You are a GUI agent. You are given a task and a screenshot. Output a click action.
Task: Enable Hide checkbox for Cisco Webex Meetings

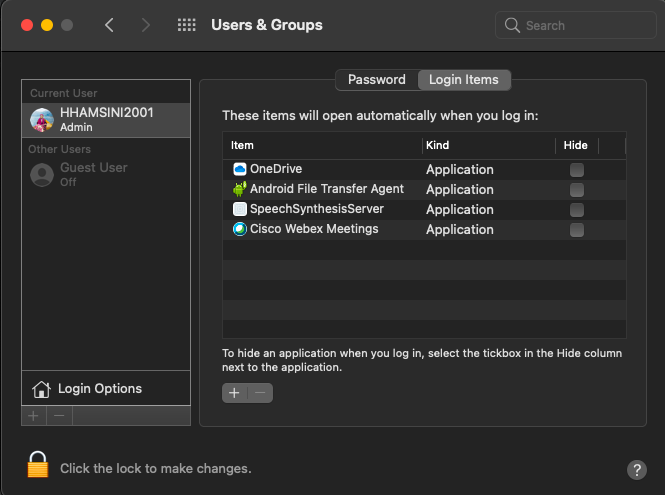576,230
